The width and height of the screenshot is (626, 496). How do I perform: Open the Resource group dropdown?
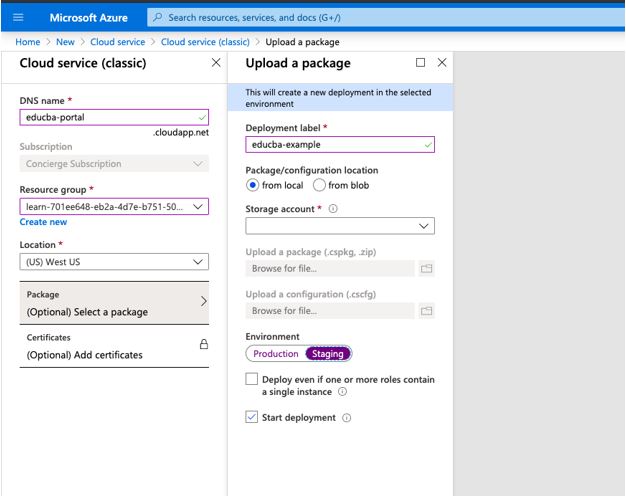pos(114,206)
